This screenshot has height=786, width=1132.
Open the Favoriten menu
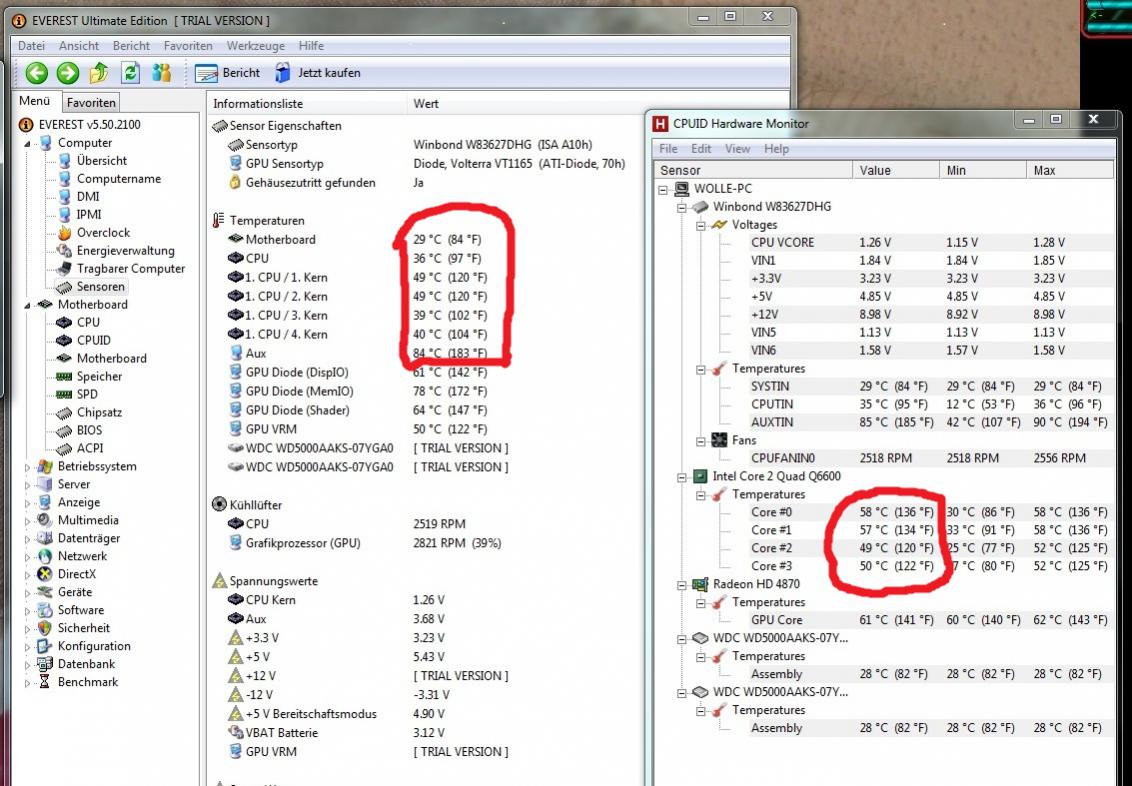coord(188,45)
